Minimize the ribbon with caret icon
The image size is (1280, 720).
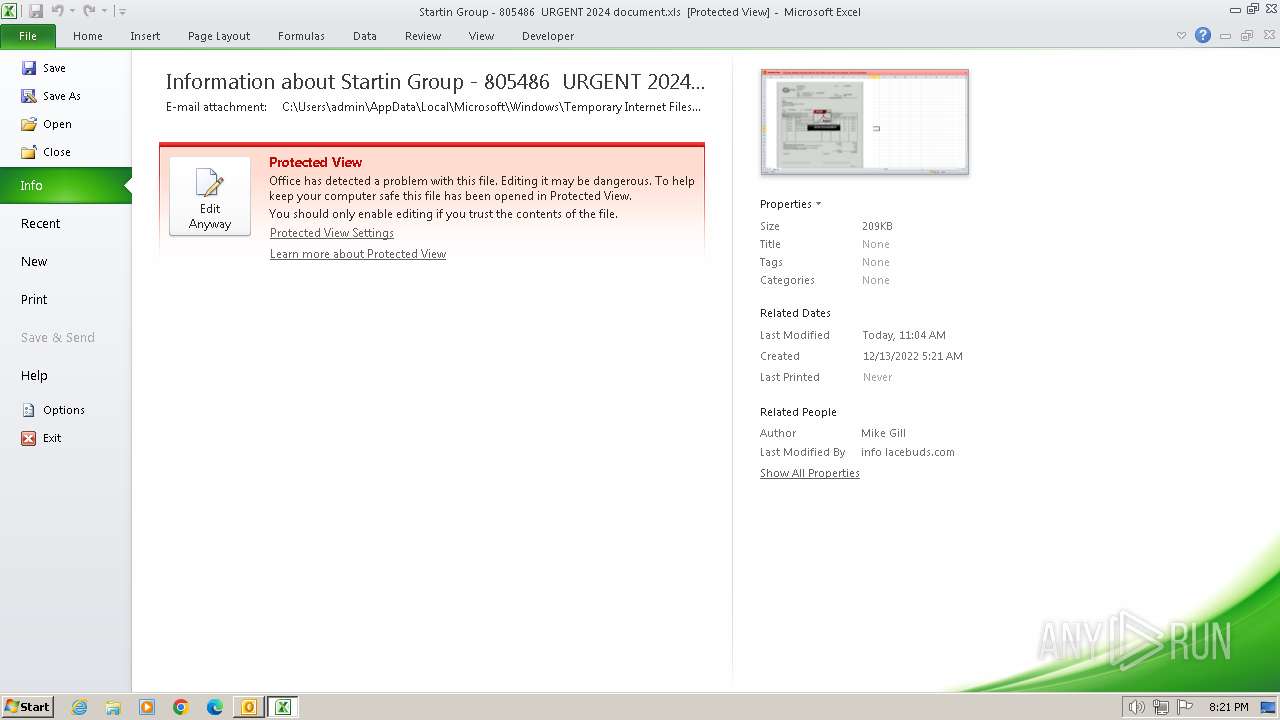point(1181,35)
